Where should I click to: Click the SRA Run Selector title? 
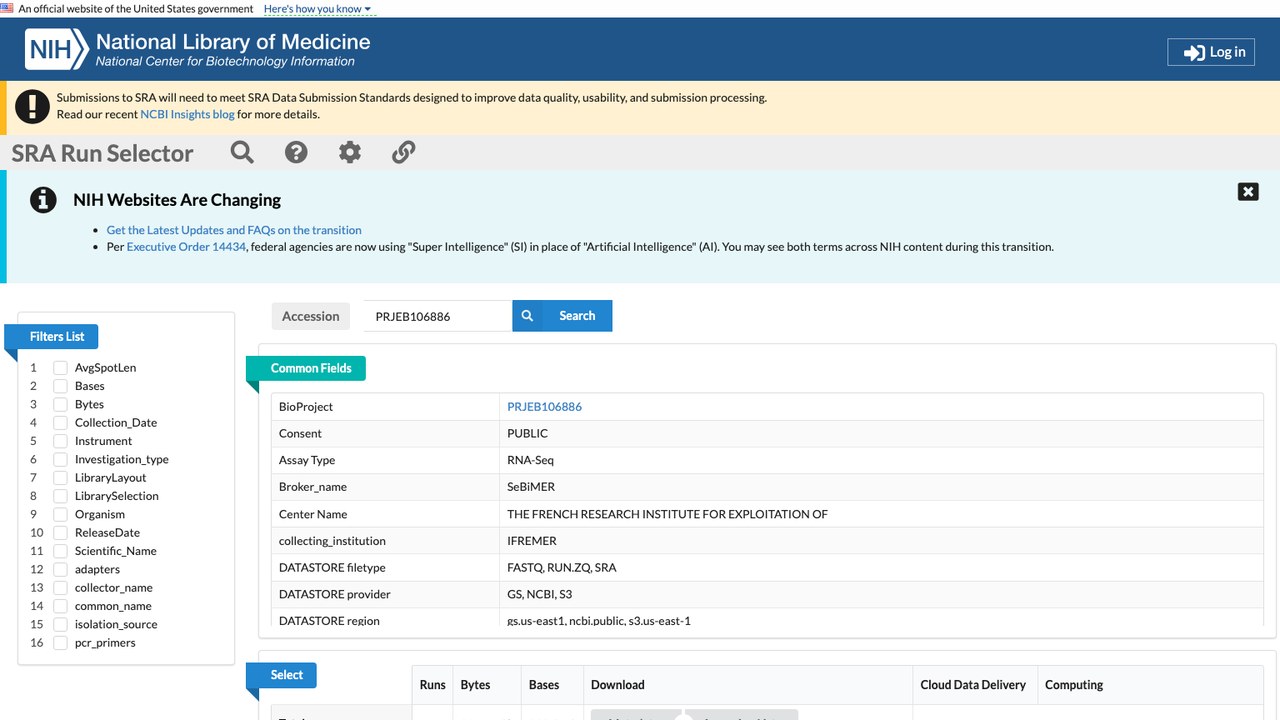[x=102, y=153]
